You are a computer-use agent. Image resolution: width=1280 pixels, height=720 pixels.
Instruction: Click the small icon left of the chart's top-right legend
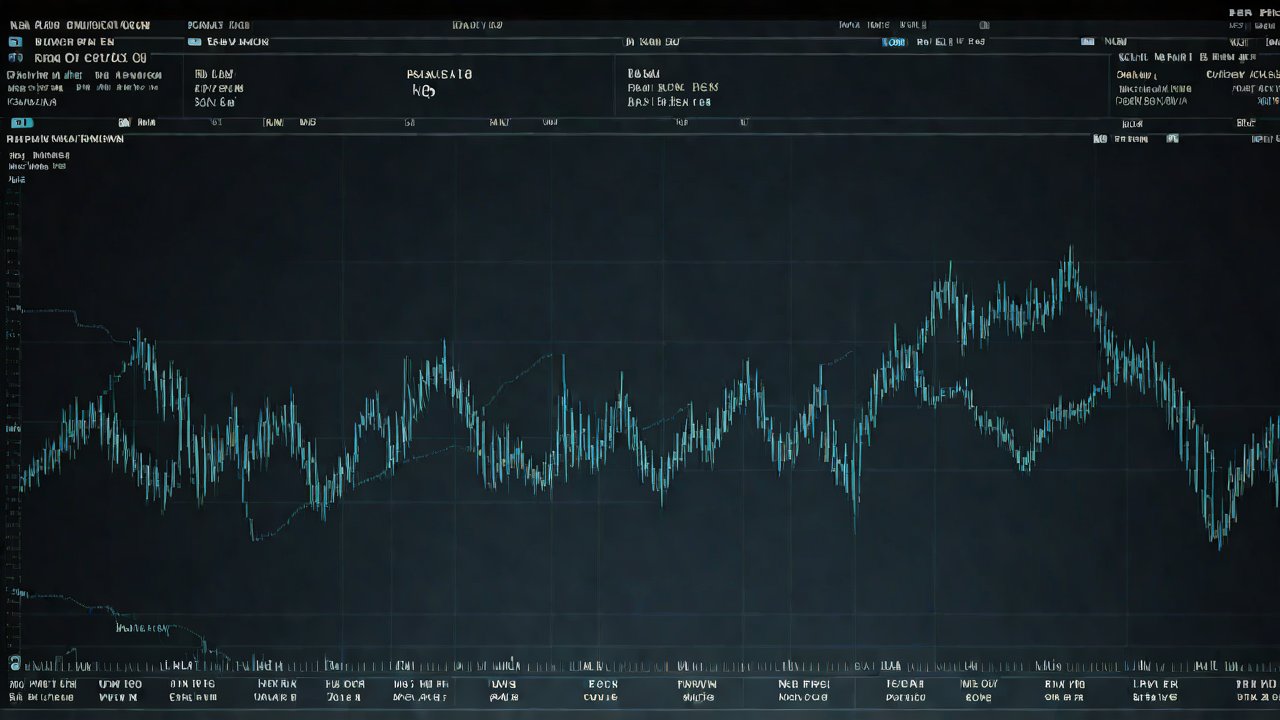(1100, 139)
